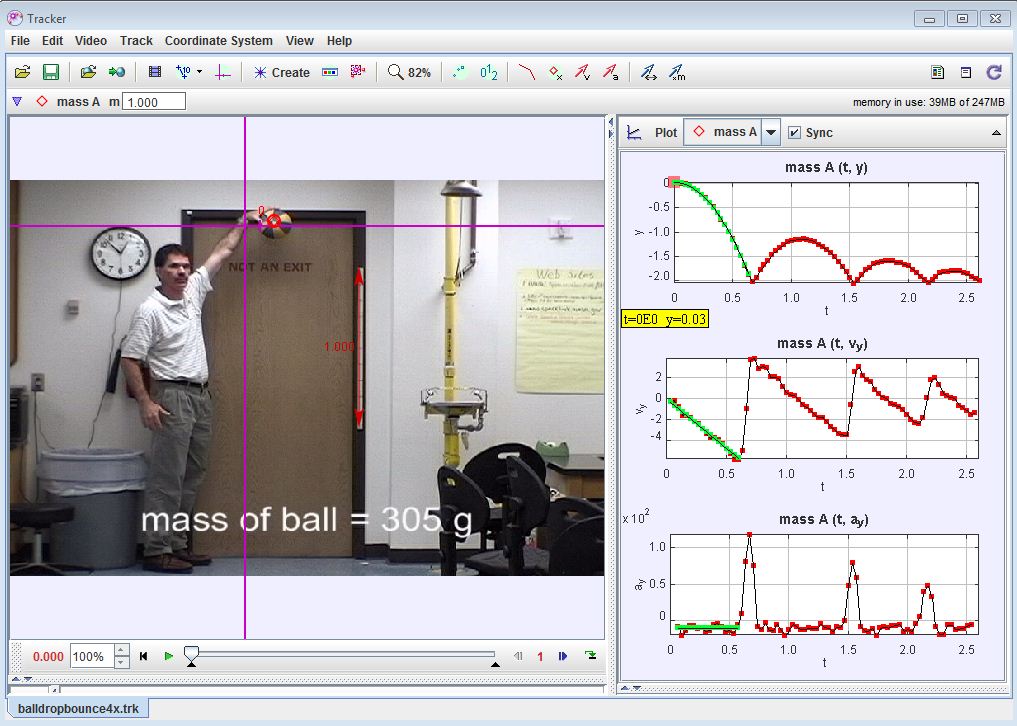This screenshot has height=726, width=1017.
Task: Open the Track menu
Action: (136, 41)
